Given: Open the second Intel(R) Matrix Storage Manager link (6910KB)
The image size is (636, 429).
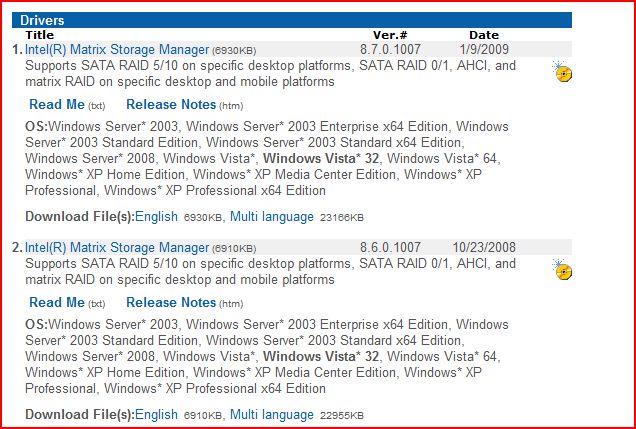Looking at the screenshot, I should tap(117, 247).
